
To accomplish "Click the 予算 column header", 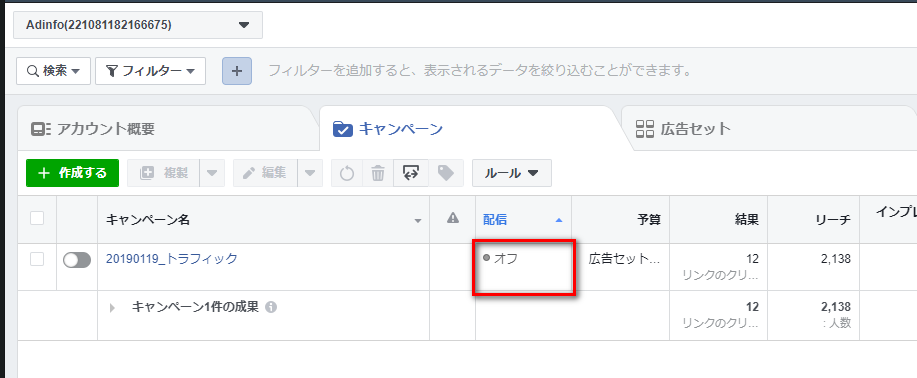I will click(620, 220).
